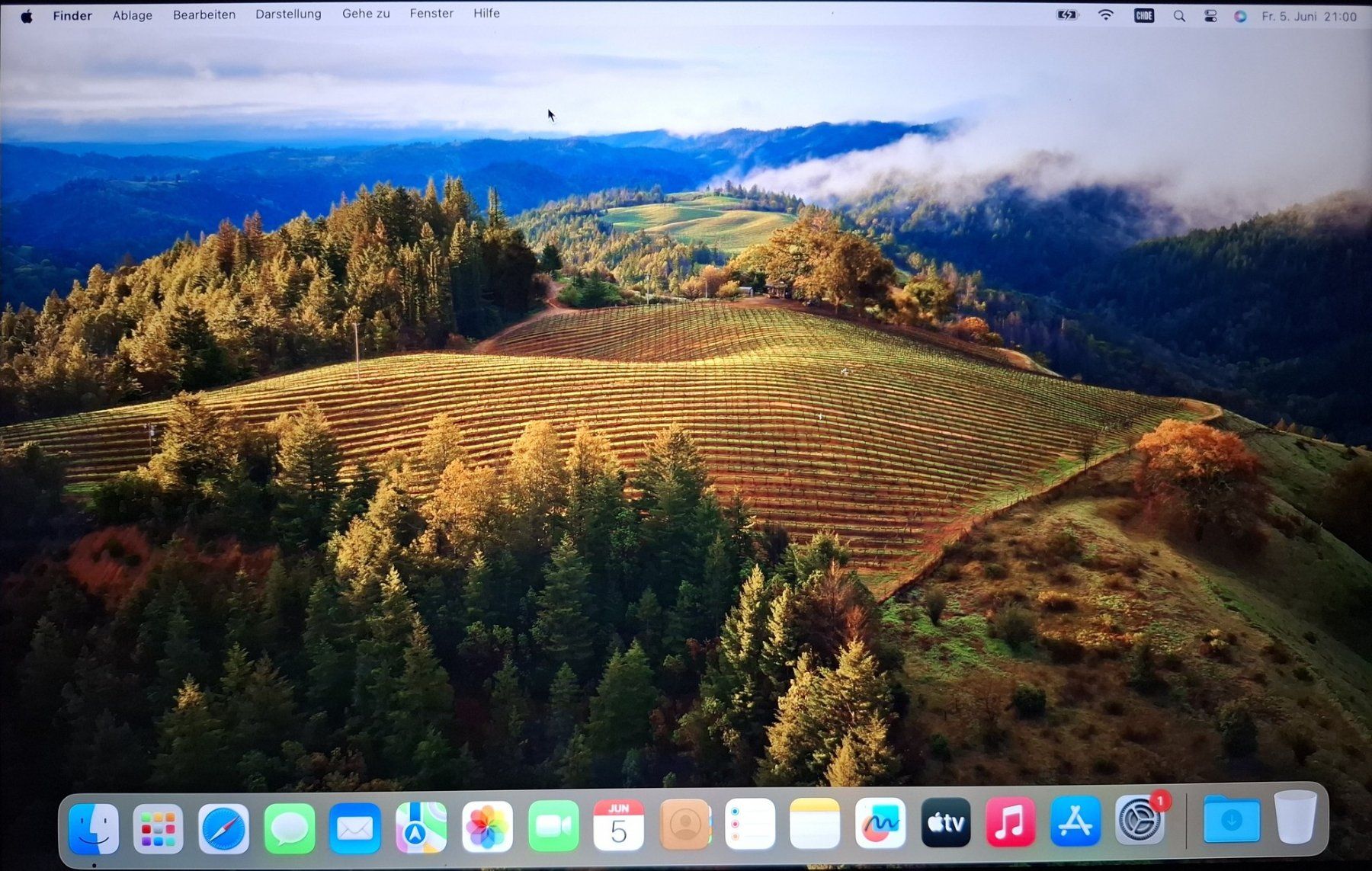Open the keyboard input source menu

coord(1144,15)
